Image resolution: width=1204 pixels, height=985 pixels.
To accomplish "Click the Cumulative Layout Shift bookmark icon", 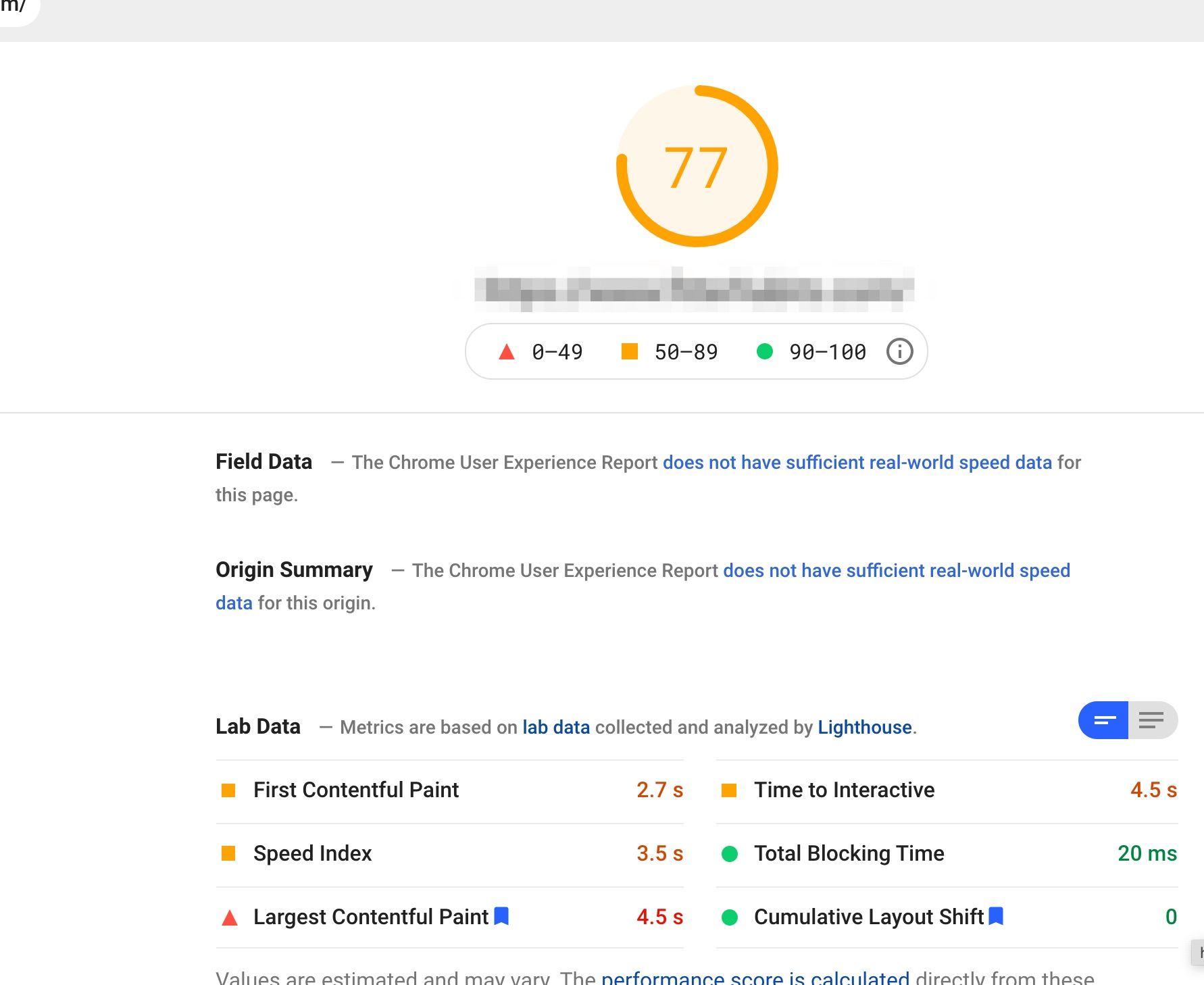I will pyautogui.click(x=996, y=916).
